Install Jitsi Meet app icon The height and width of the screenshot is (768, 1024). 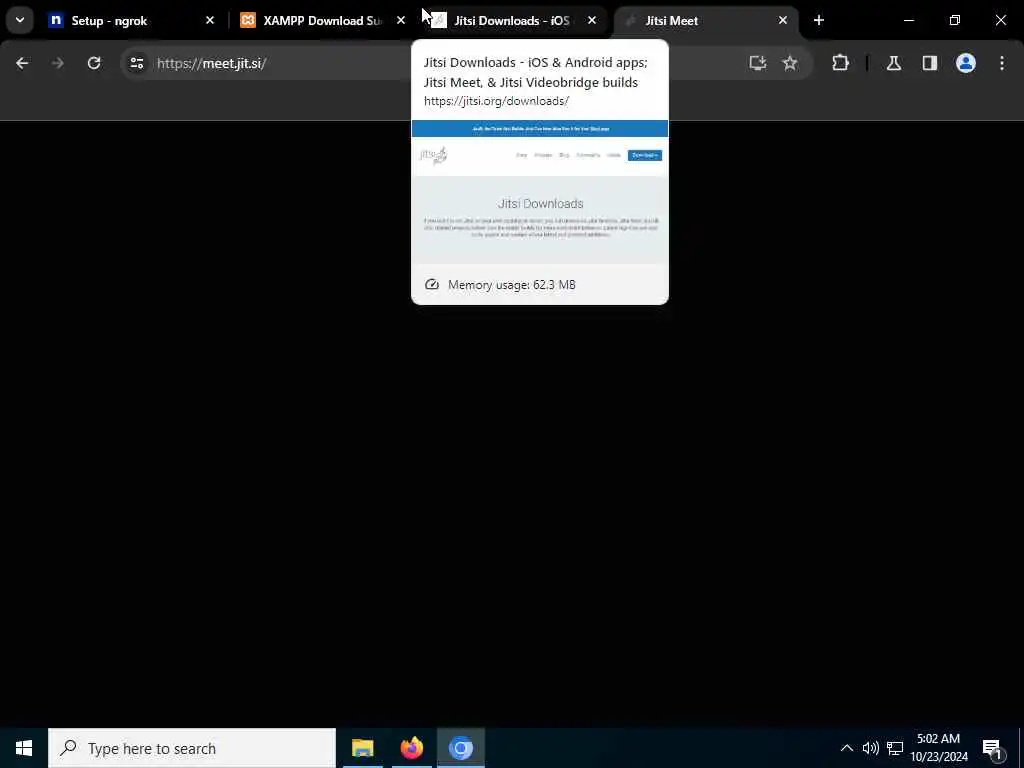click(x=758, y=63)
